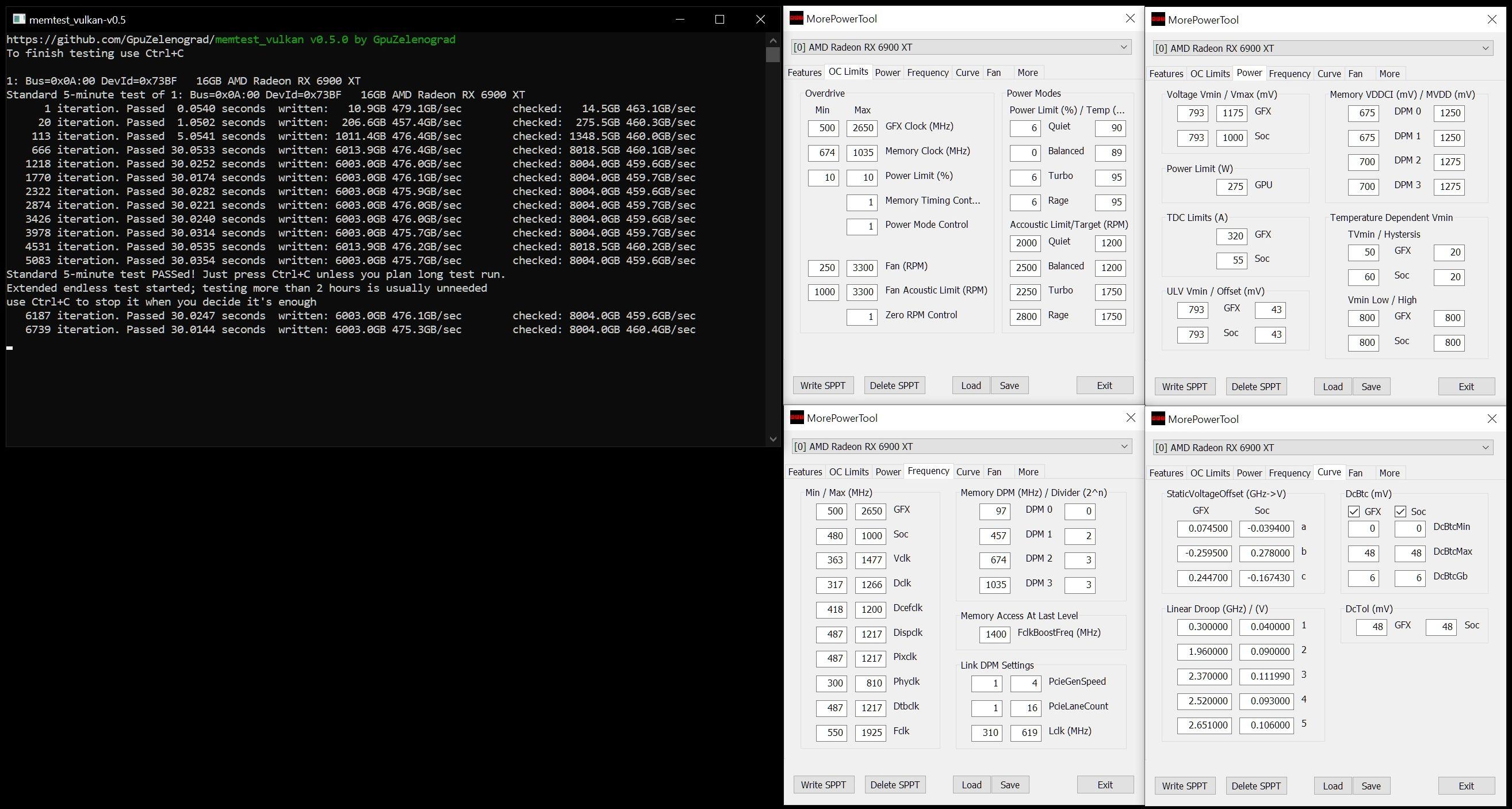1512x809 pixels.
Task: Toggle the GFX DcBtc checkbox
Action: [x=1353, y=512]
